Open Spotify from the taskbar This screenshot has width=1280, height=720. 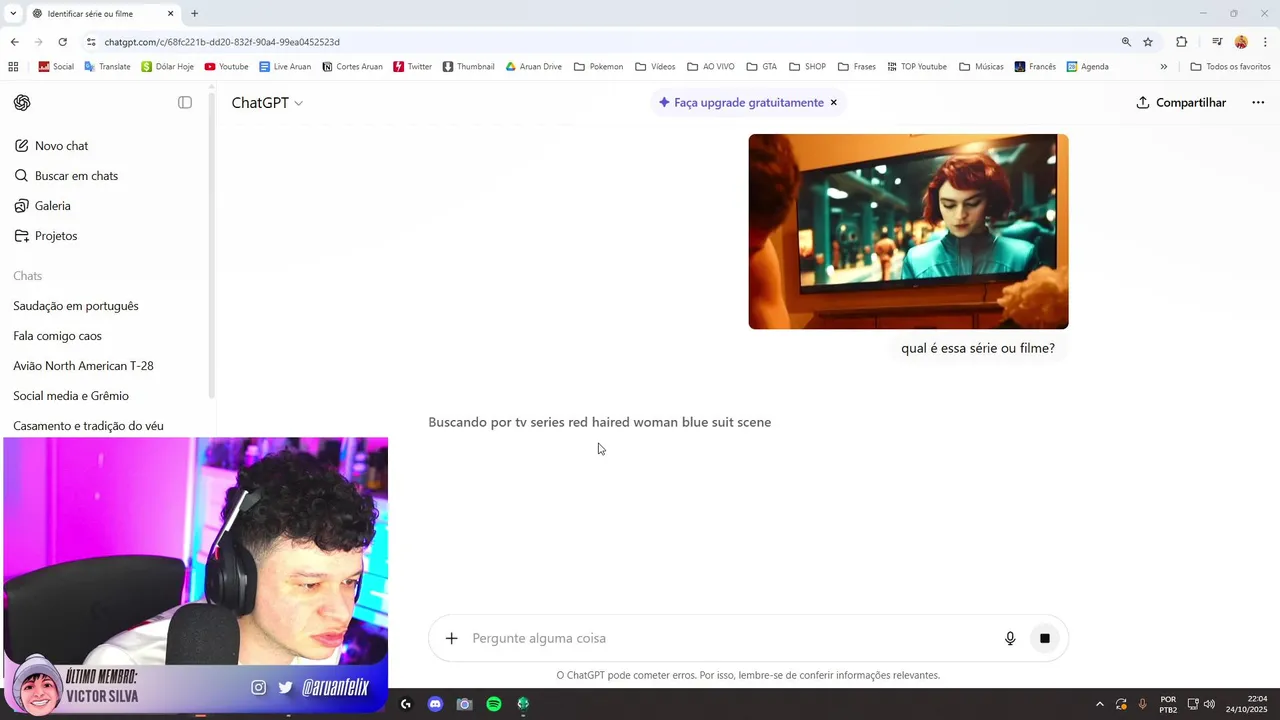[494, 704]
